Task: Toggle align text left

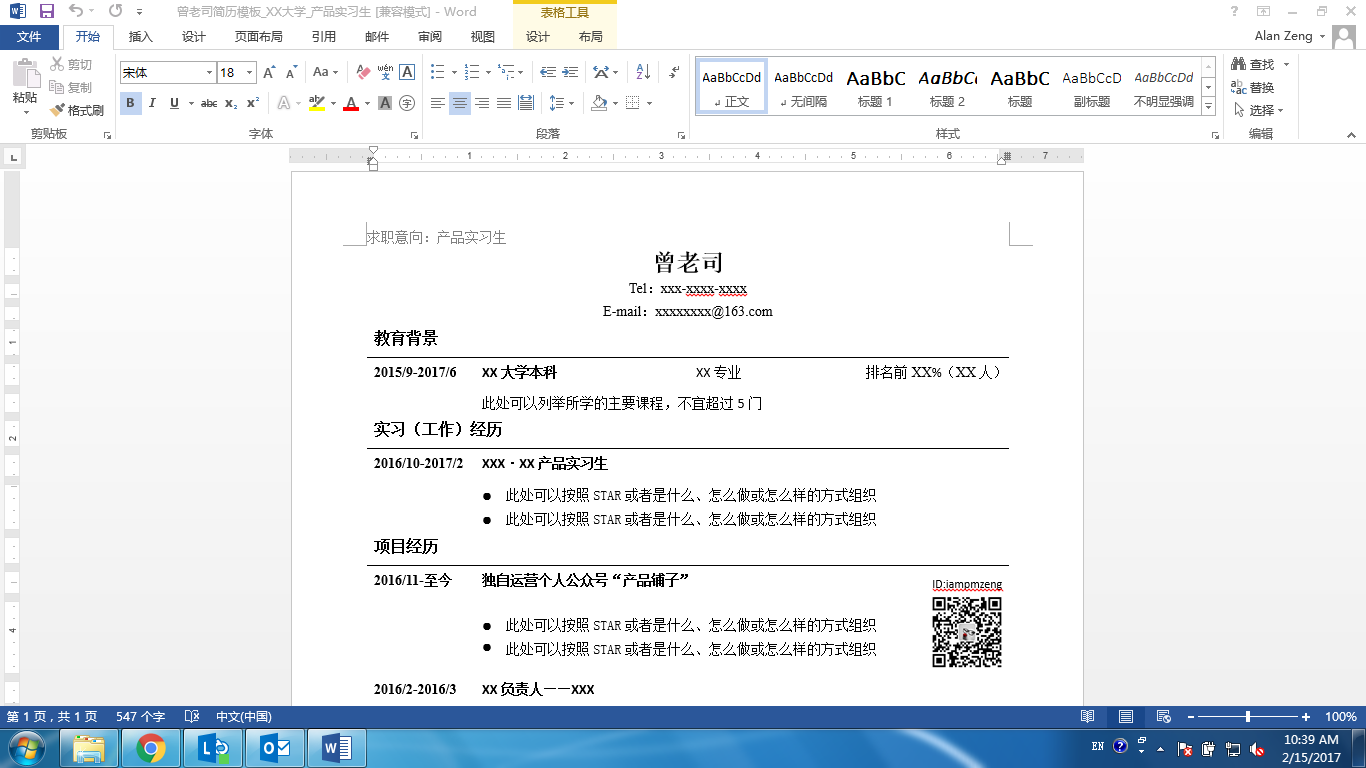Action: click(438, 103)
